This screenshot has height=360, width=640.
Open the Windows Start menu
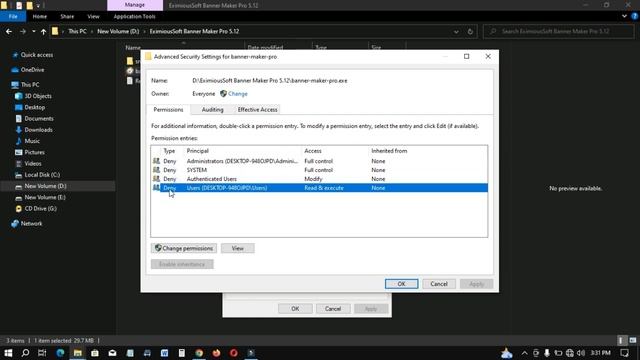click(x=8, y=353)
